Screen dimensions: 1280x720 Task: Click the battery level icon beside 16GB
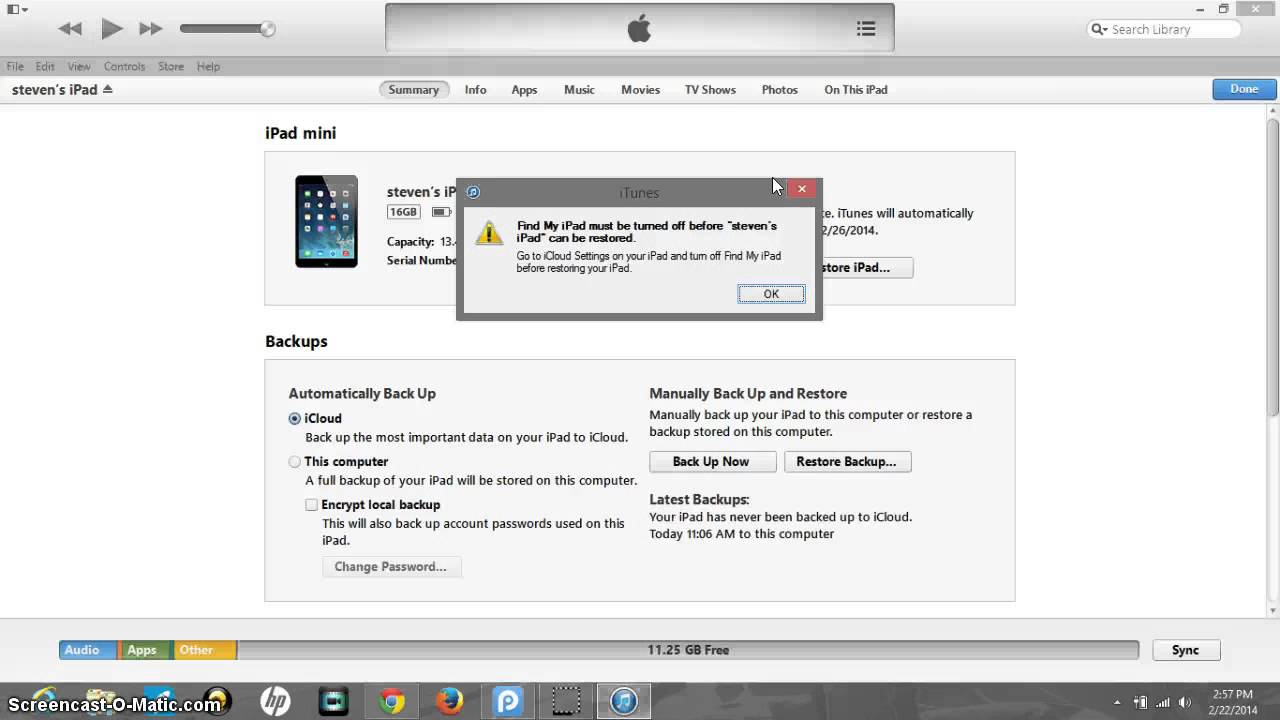coord(440,212)
